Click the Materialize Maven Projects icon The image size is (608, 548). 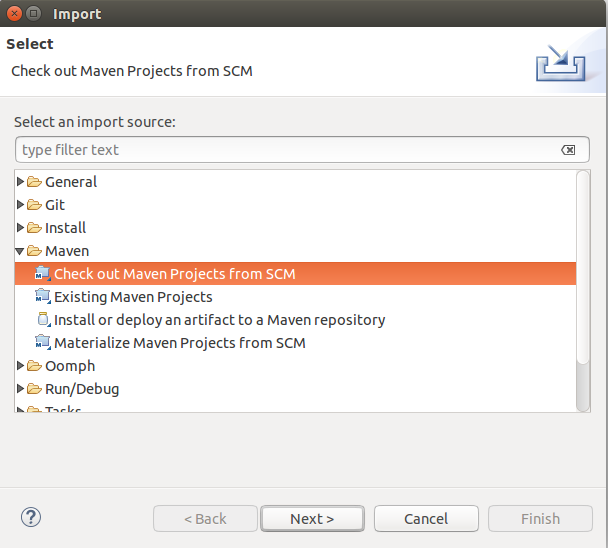click(42, 343)
